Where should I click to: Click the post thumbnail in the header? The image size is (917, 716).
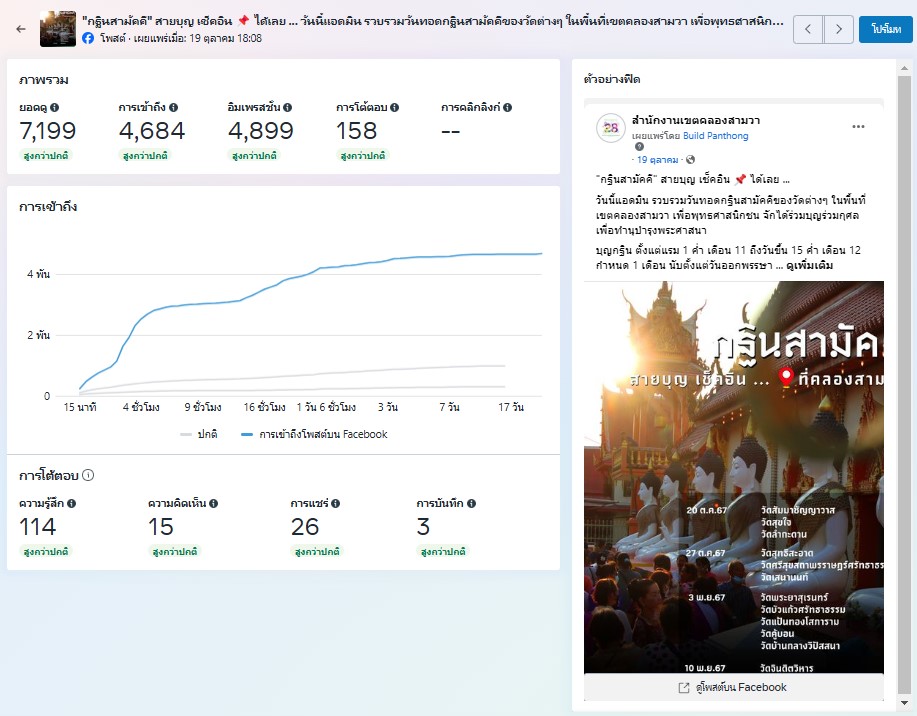tap(57, 29)
